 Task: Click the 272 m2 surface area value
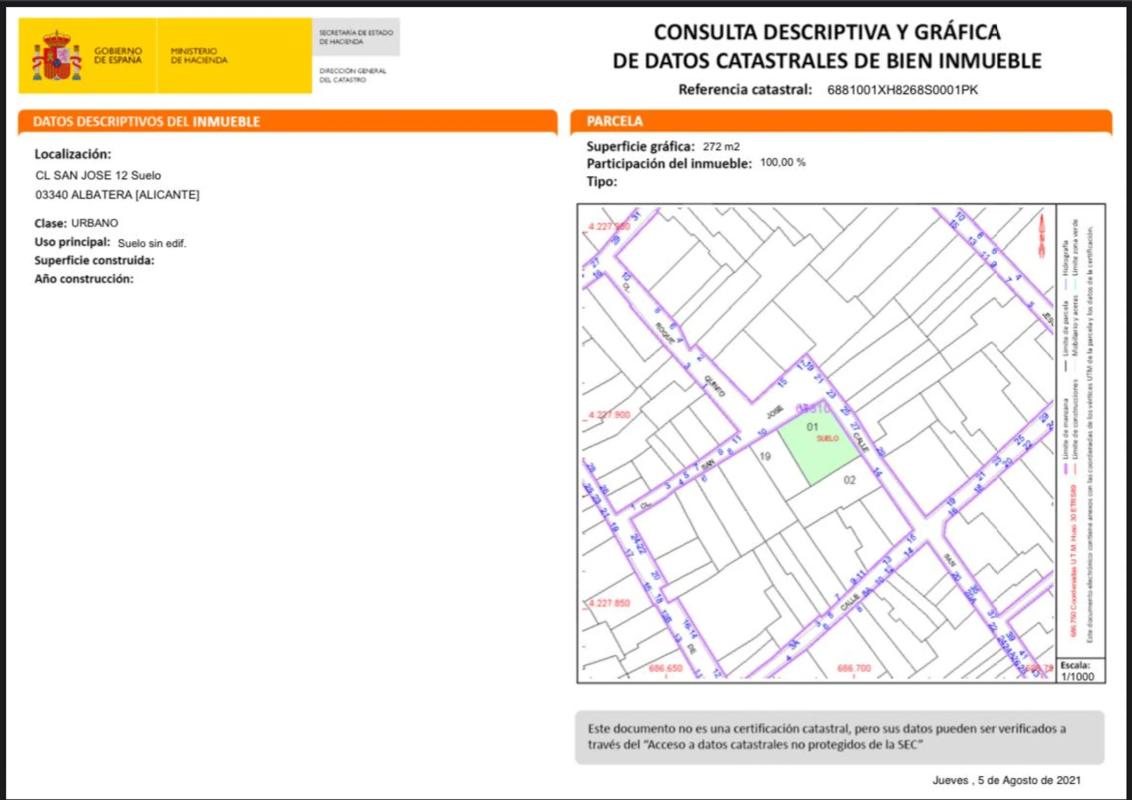tap(721, 146)
